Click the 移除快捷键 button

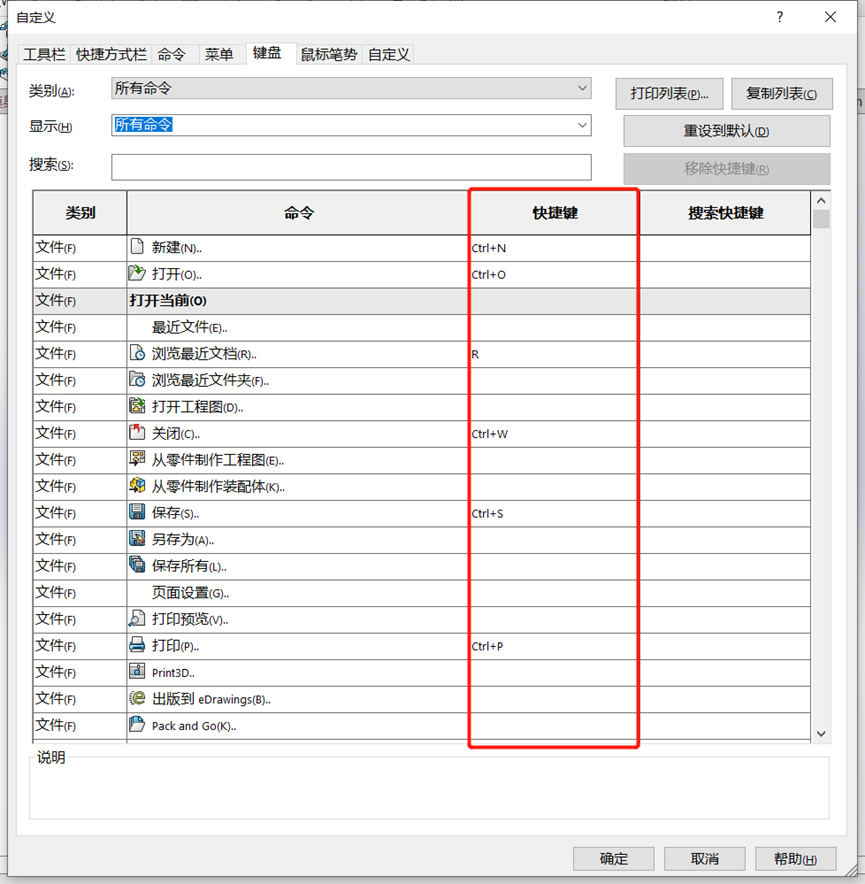coord(726,169)
